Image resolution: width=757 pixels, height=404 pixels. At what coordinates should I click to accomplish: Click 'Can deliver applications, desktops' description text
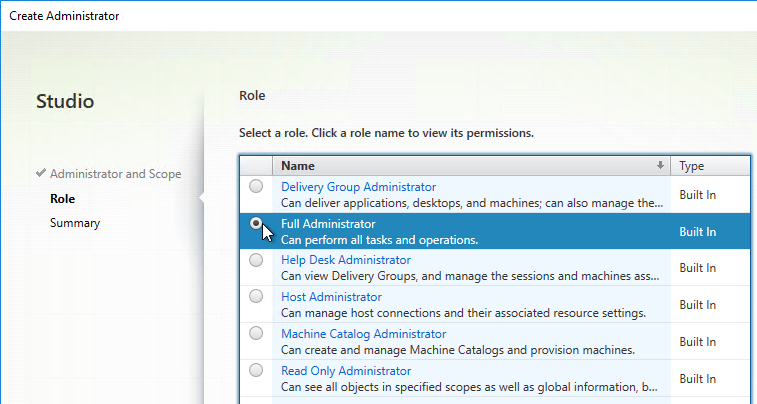click(472, 203)
